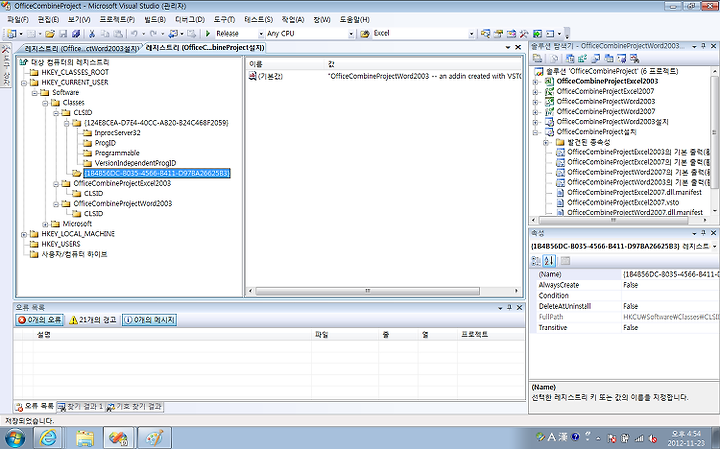The height and width of the screenshot is (449, 720).
Task: Open Internet Explorer from the taskbar
Action: click(x=48, y=438)
